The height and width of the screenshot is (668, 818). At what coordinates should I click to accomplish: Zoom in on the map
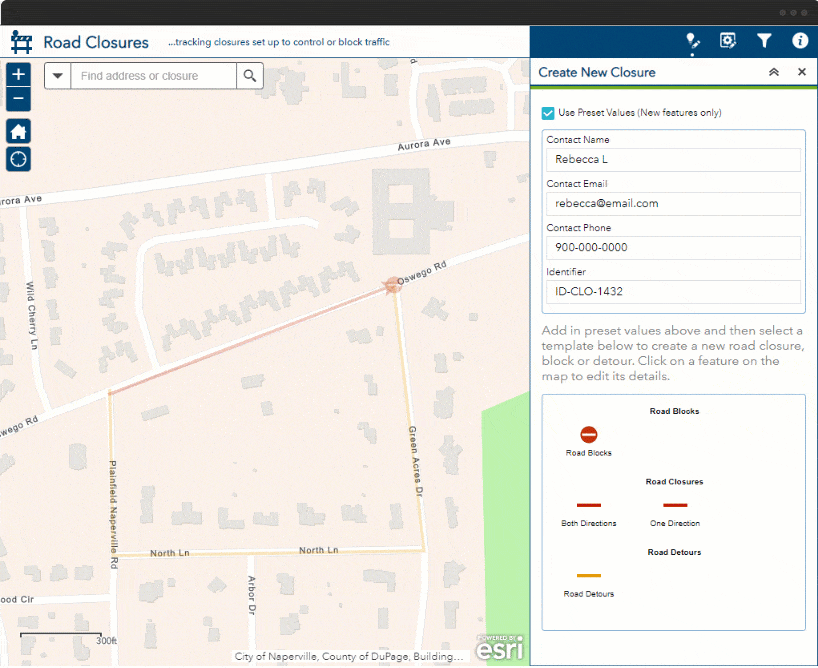[x=18, y=74]
